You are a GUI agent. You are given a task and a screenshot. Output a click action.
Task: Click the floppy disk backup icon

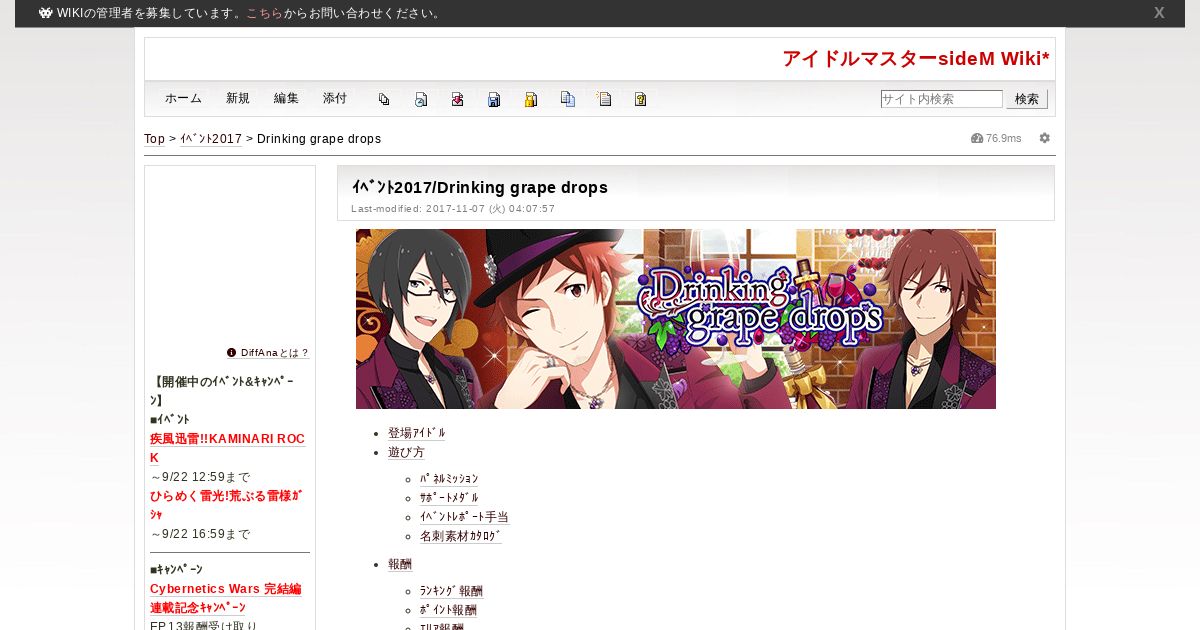point(494,99)
